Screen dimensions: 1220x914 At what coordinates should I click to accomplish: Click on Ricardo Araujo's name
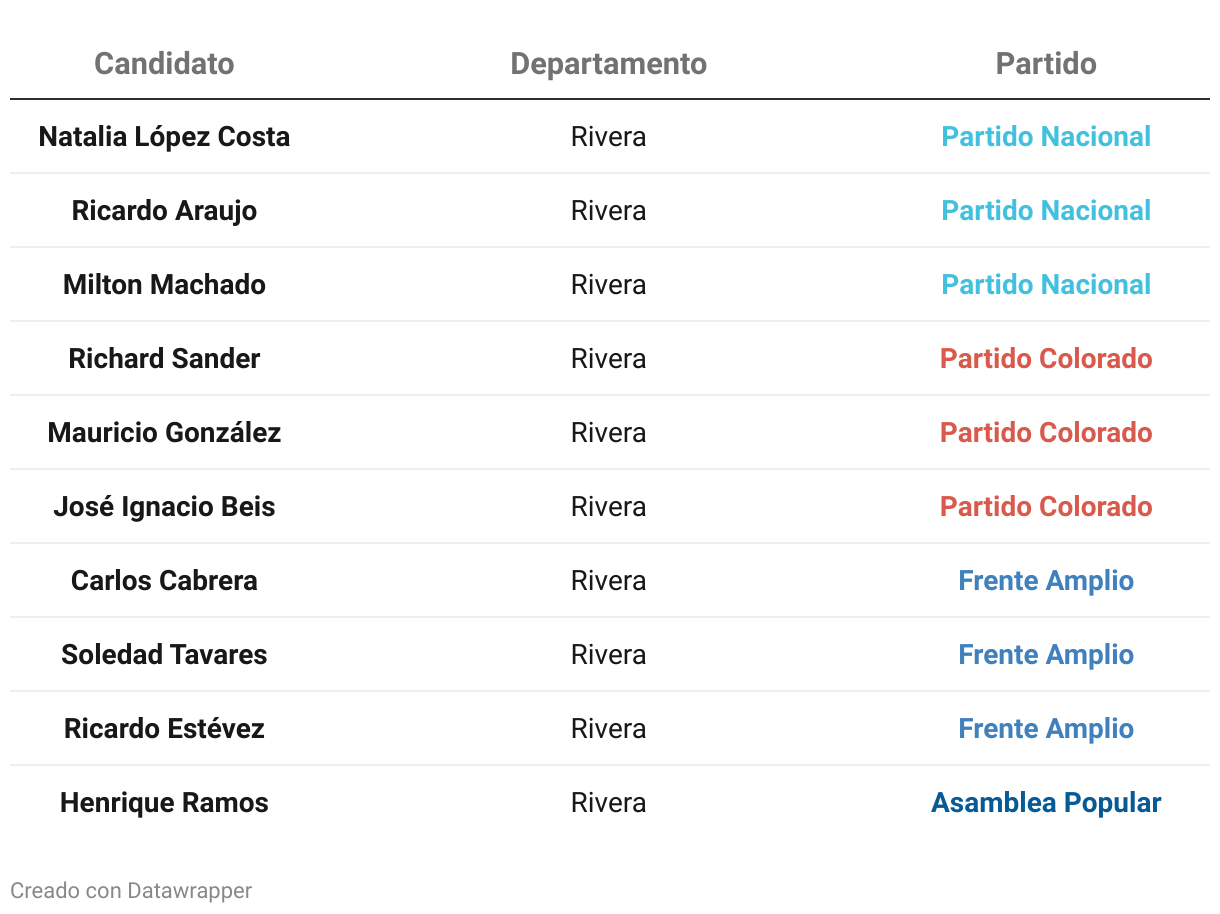[164, 211]
